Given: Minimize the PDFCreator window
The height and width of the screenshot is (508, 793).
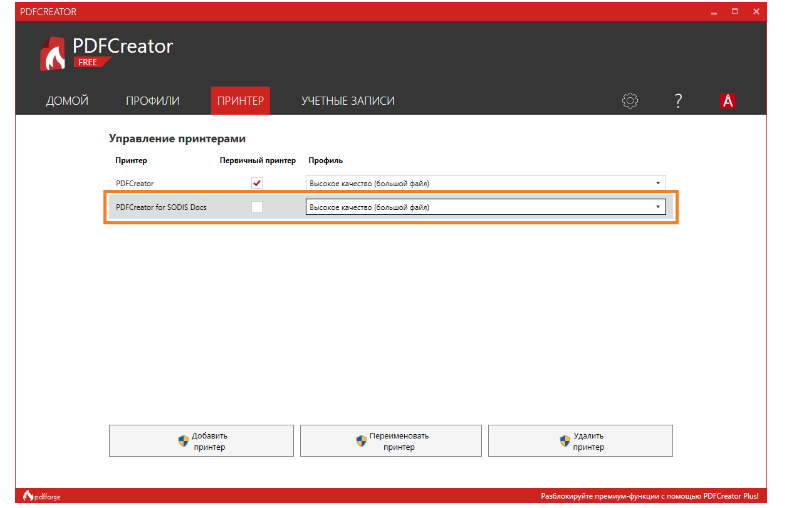Looking at the screenshot, I should (714, 12).
